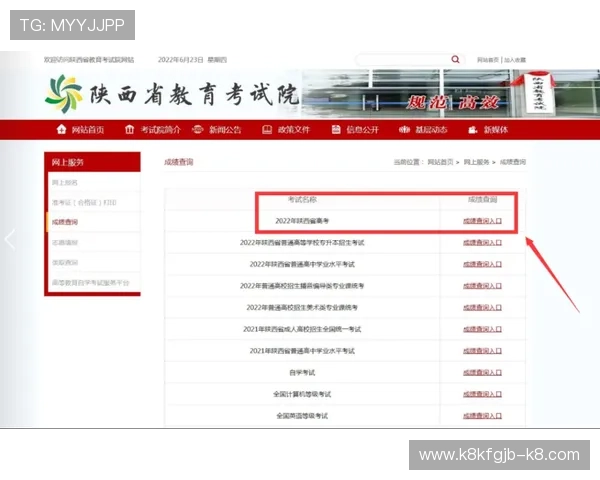
Task: Click the pinwheel logo of 陕西省教育考试院
Action: [64, 94]
